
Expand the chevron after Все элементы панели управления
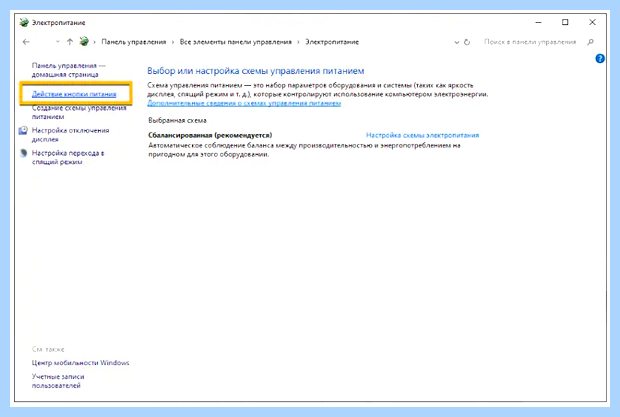[x=298, y=42]
